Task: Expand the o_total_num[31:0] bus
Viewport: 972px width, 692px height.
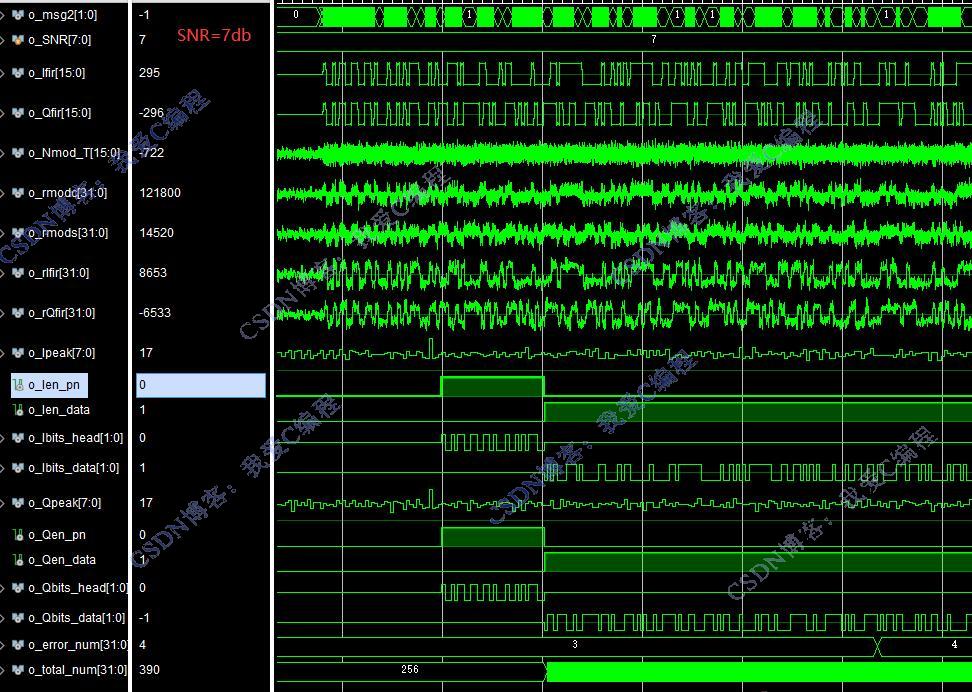Action: pyautogui.click(x=3, y=670)
